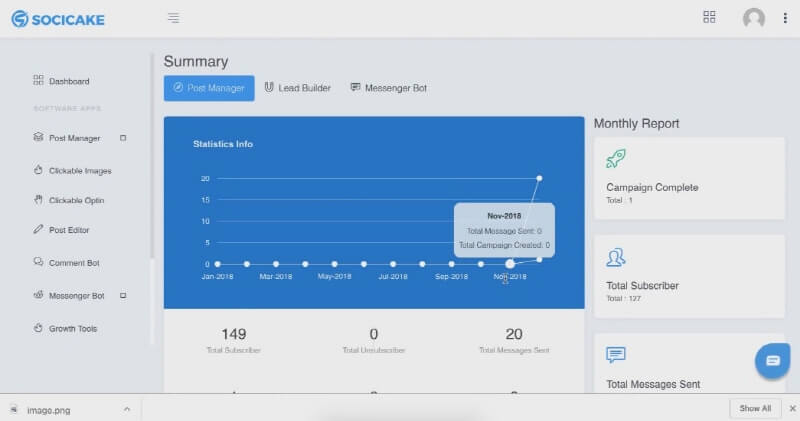The width and height of the screenshot is (800, 421).
Task: Click the Comment Bot chat icon
Action: (38, 262)
